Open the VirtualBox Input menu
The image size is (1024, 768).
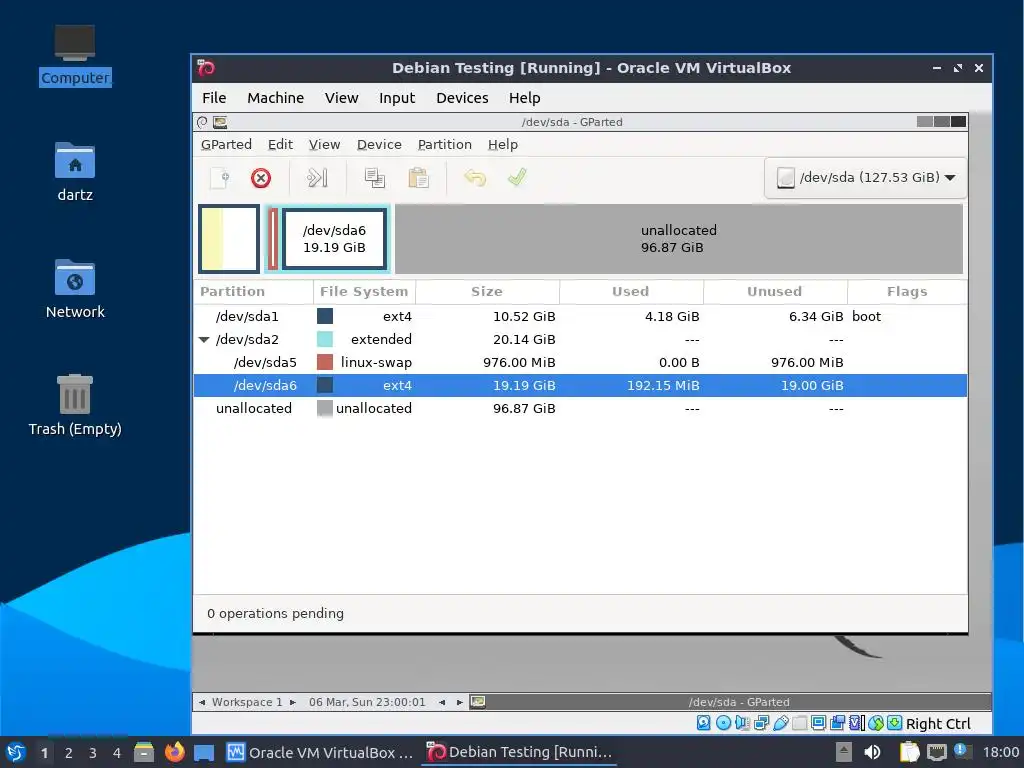coord(396,98)
